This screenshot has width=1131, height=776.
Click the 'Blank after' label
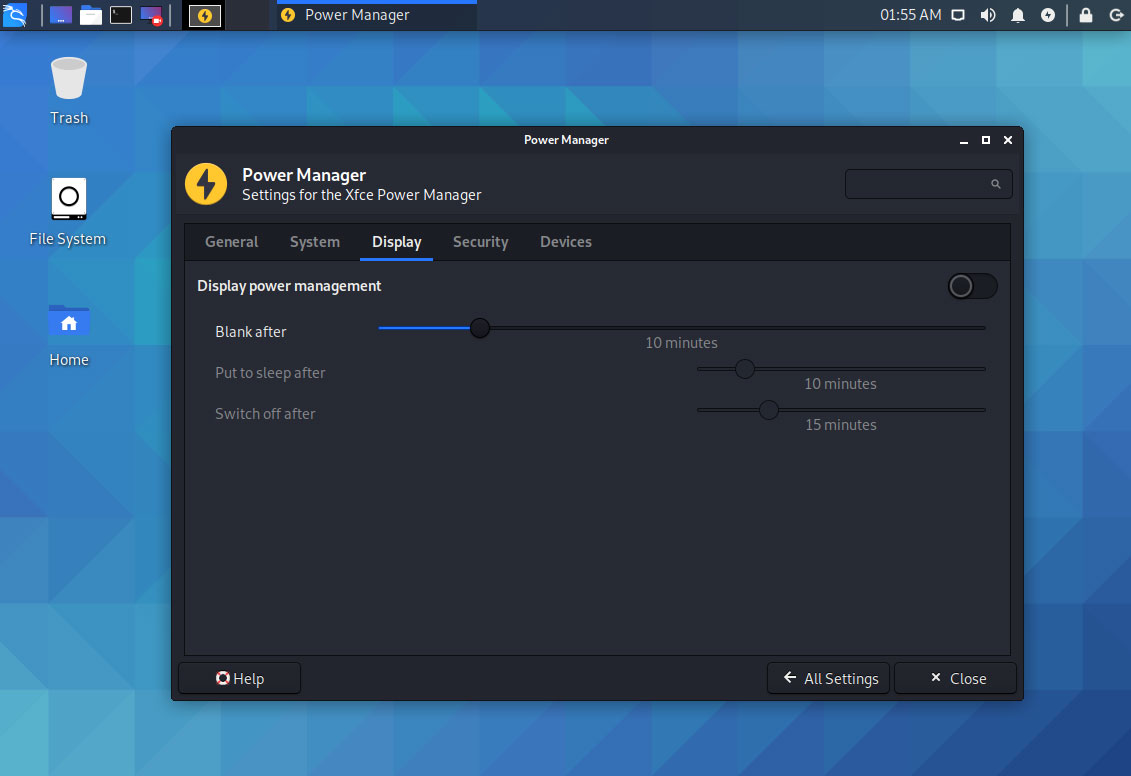[x=251, y=332]
